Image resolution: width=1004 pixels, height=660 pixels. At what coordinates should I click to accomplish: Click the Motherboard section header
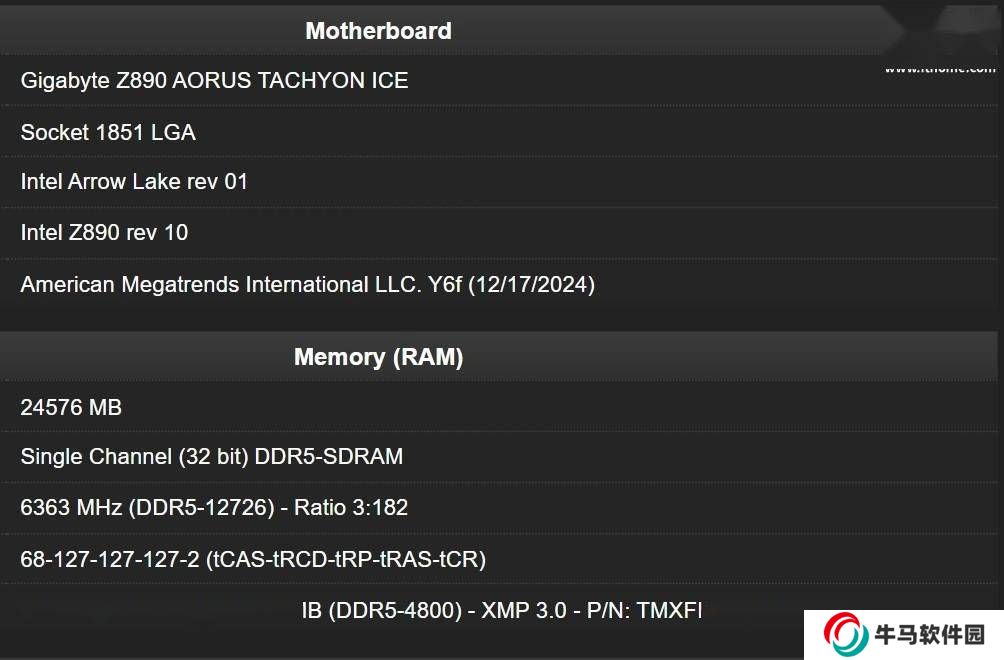pos(378,31)
